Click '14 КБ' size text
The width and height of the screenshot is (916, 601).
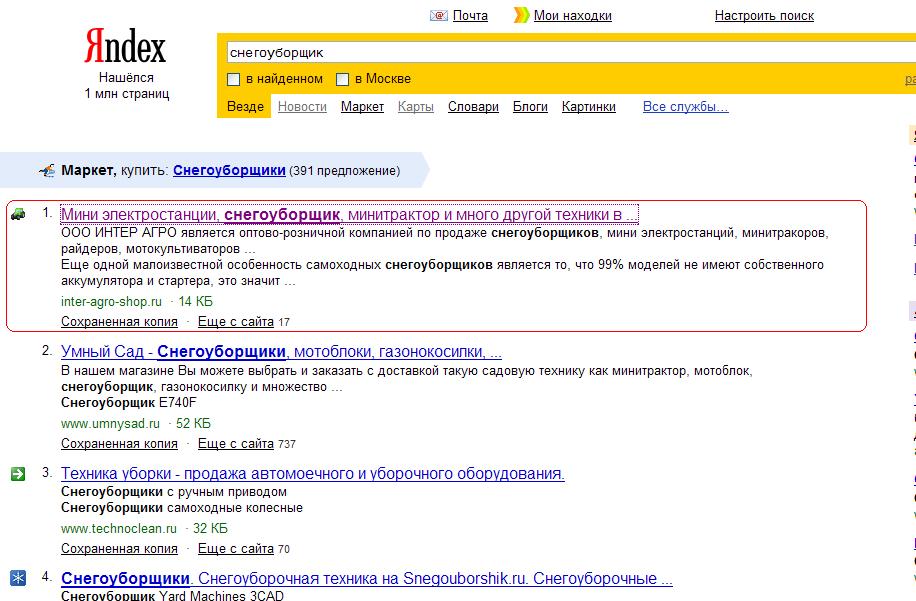[195, 301]
